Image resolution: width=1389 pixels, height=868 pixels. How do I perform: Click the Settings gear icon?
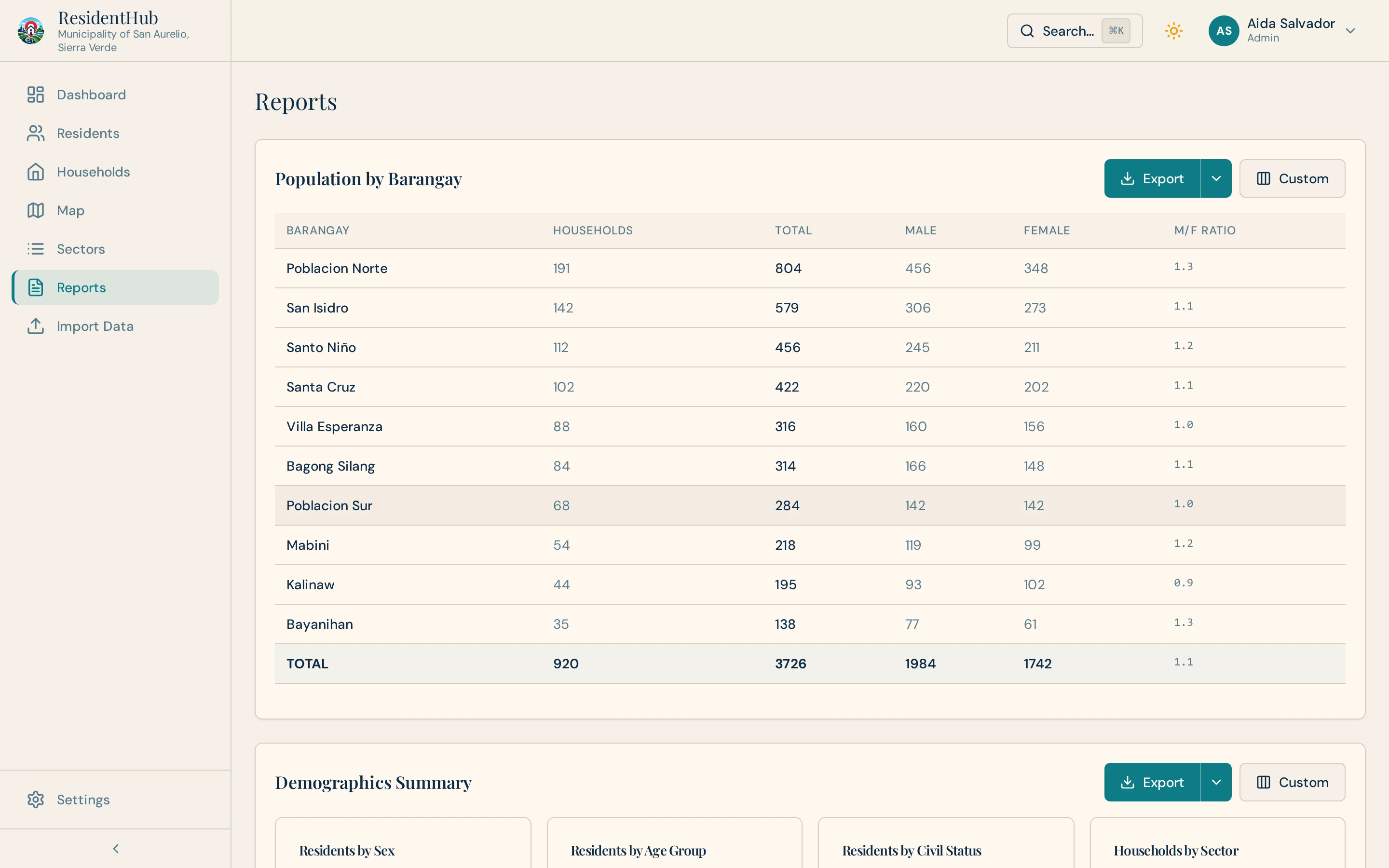pyautogui.click(x=36, y=799)
